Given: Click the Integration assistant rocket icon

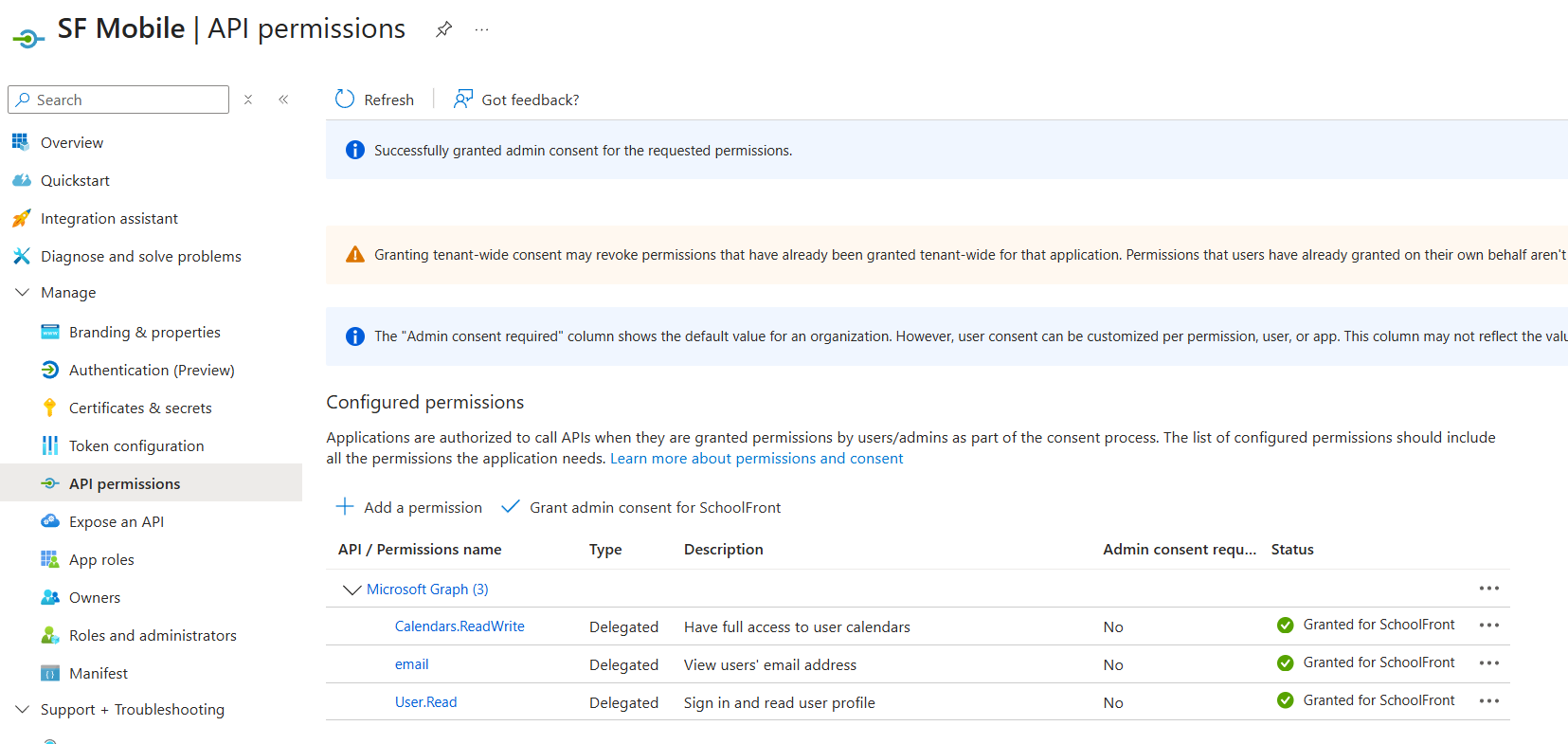Looking at the screenshot, I should [x=21, y=218].
